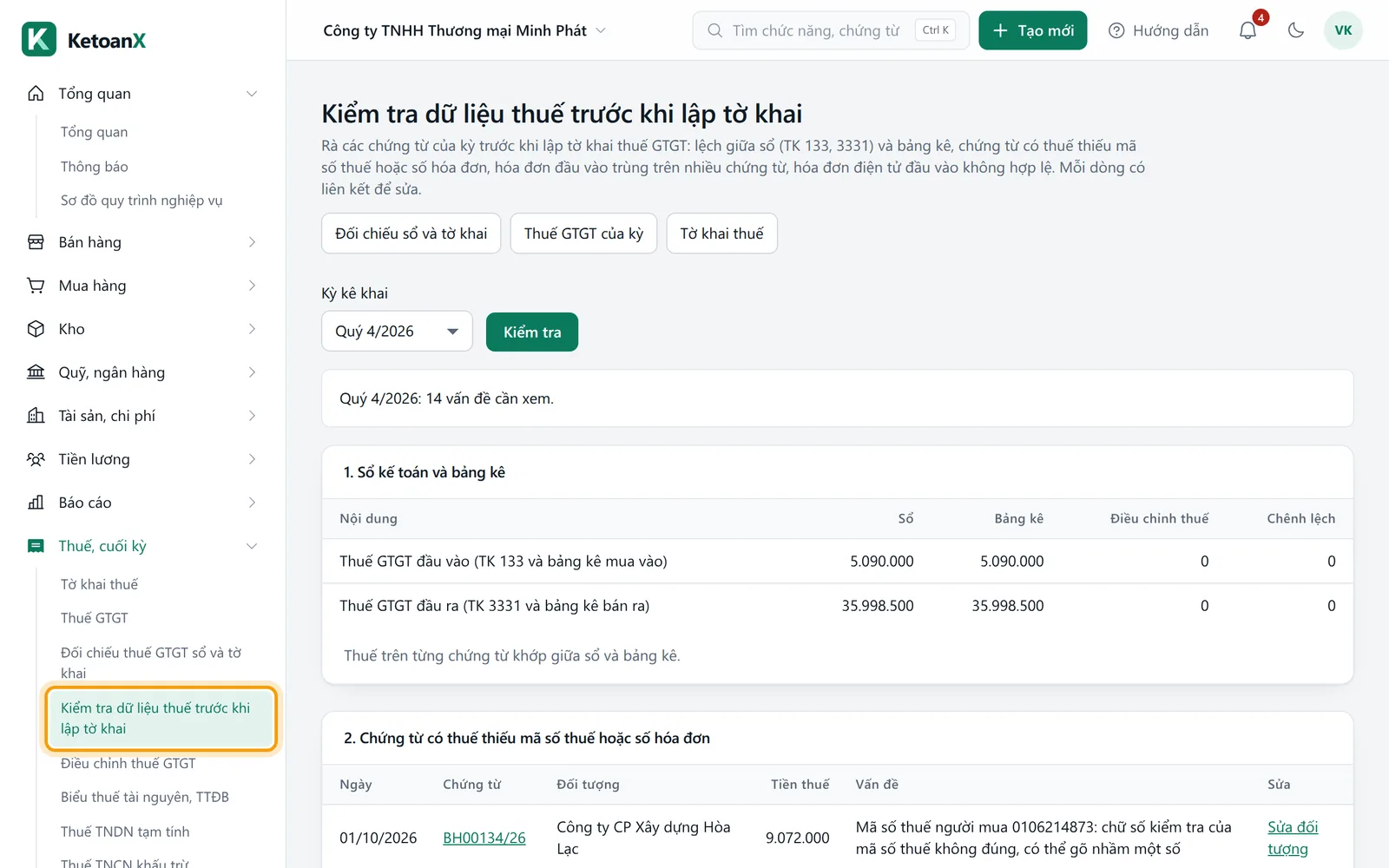Viewport: 1389px width, 868px height.
Task: Open Thuế GTGT sidebar item
Action: coord(95,618)
